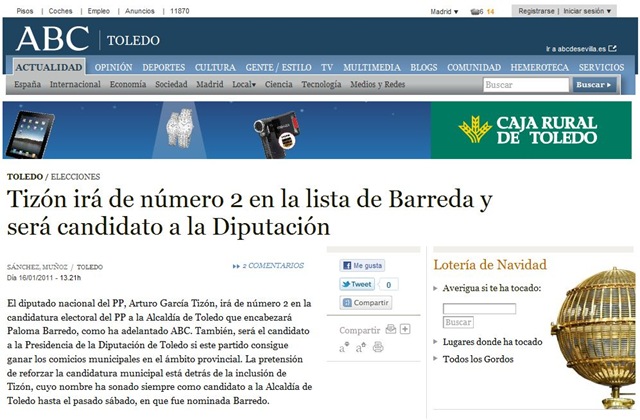640x420 pixels.
Task: Go to the España subsection
Action: (x=27, y=84)
